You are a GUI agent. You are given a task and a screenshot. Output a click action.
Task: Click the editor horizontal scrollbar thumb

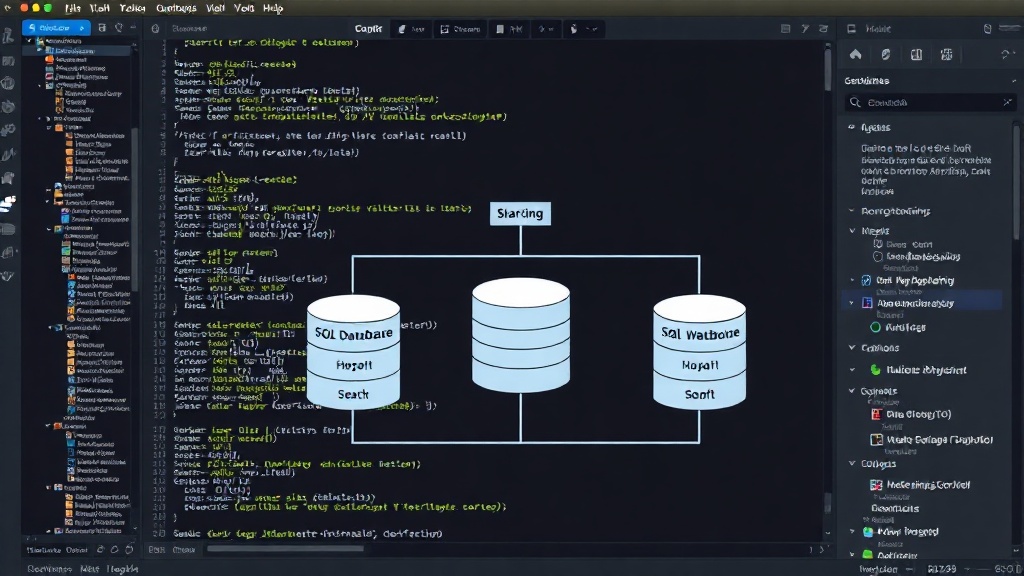[285, 549]
